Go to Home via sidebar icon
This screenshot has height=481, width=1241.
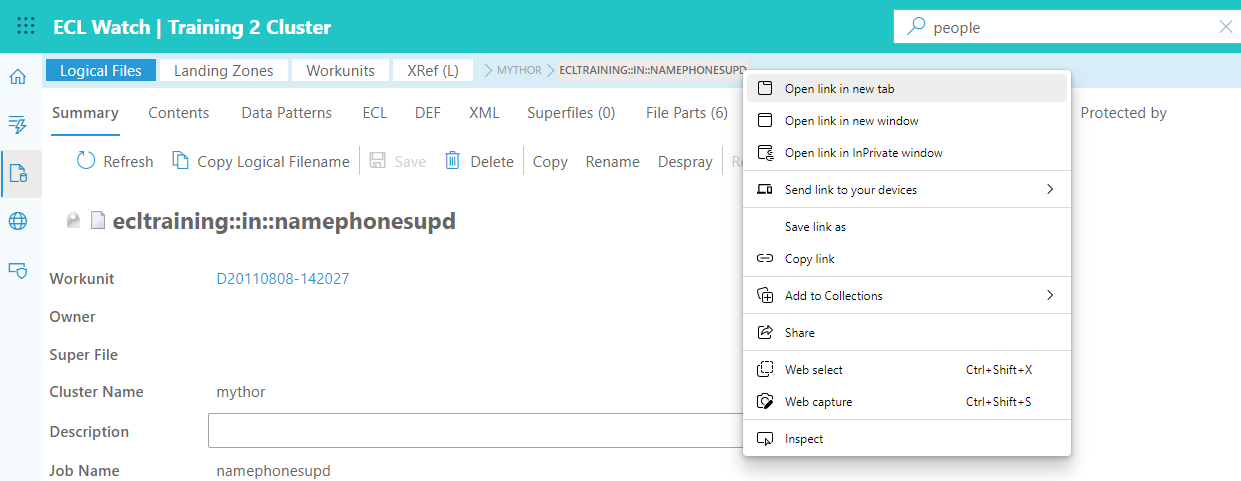(18, 77)
